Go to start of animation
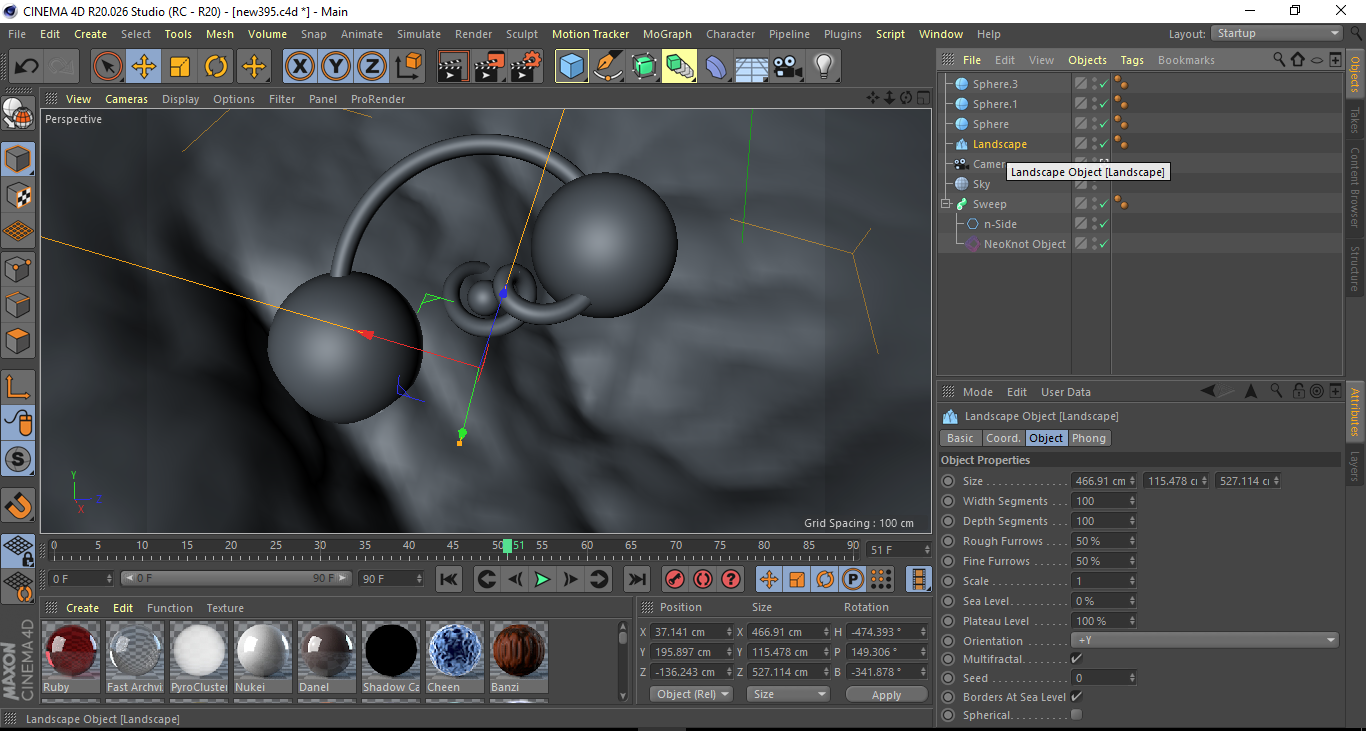This screenshot has height=731, width=1366. [x=450, y=579]
